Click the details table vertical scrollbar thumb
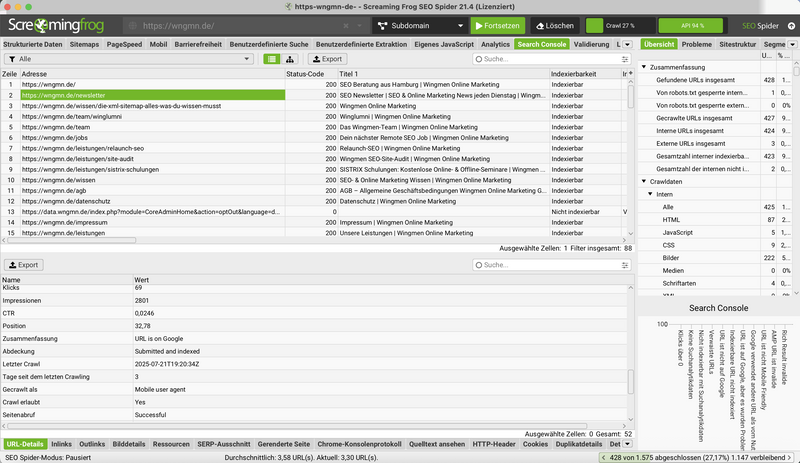 (631, 381)
